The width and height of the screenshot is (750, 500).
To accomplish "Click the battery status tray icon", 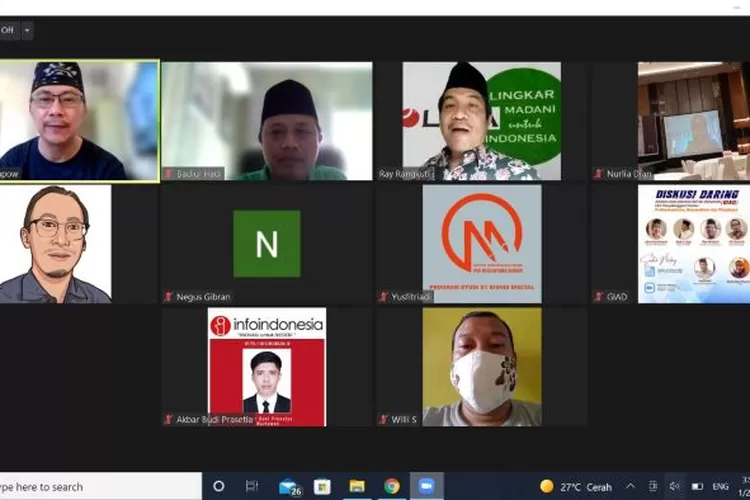I will click(697, 487).
